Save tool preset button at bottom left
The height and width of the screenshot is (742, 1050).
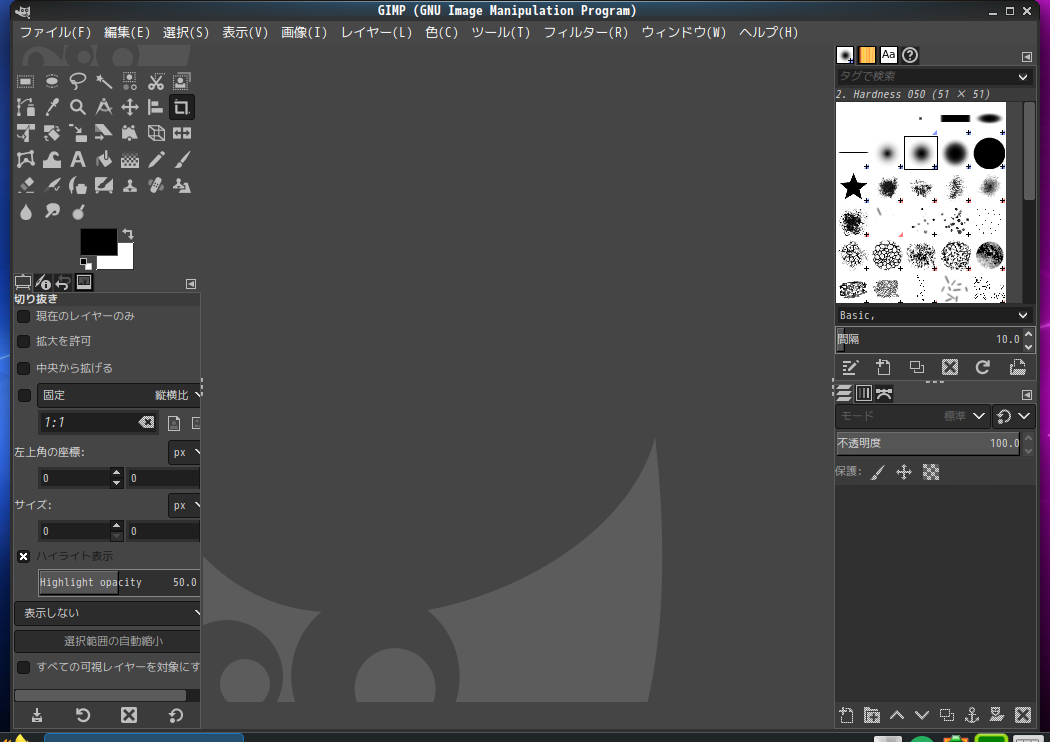(37, 715)
